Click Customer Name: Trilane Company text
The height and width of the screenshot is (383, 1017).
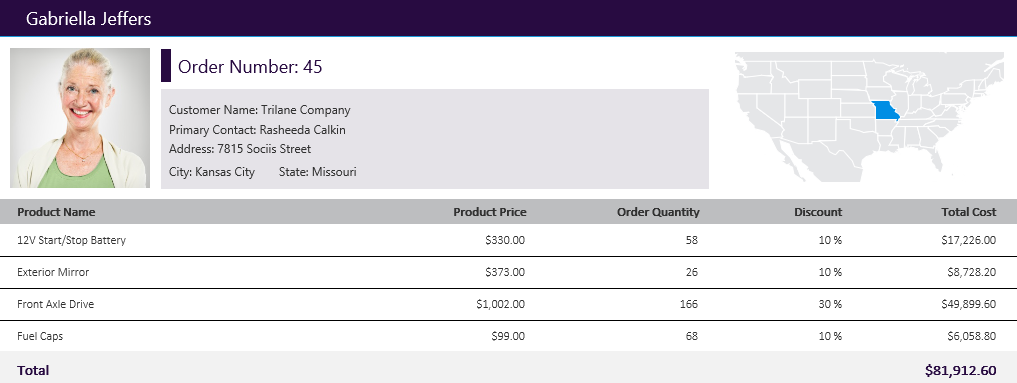click(259, 110)
